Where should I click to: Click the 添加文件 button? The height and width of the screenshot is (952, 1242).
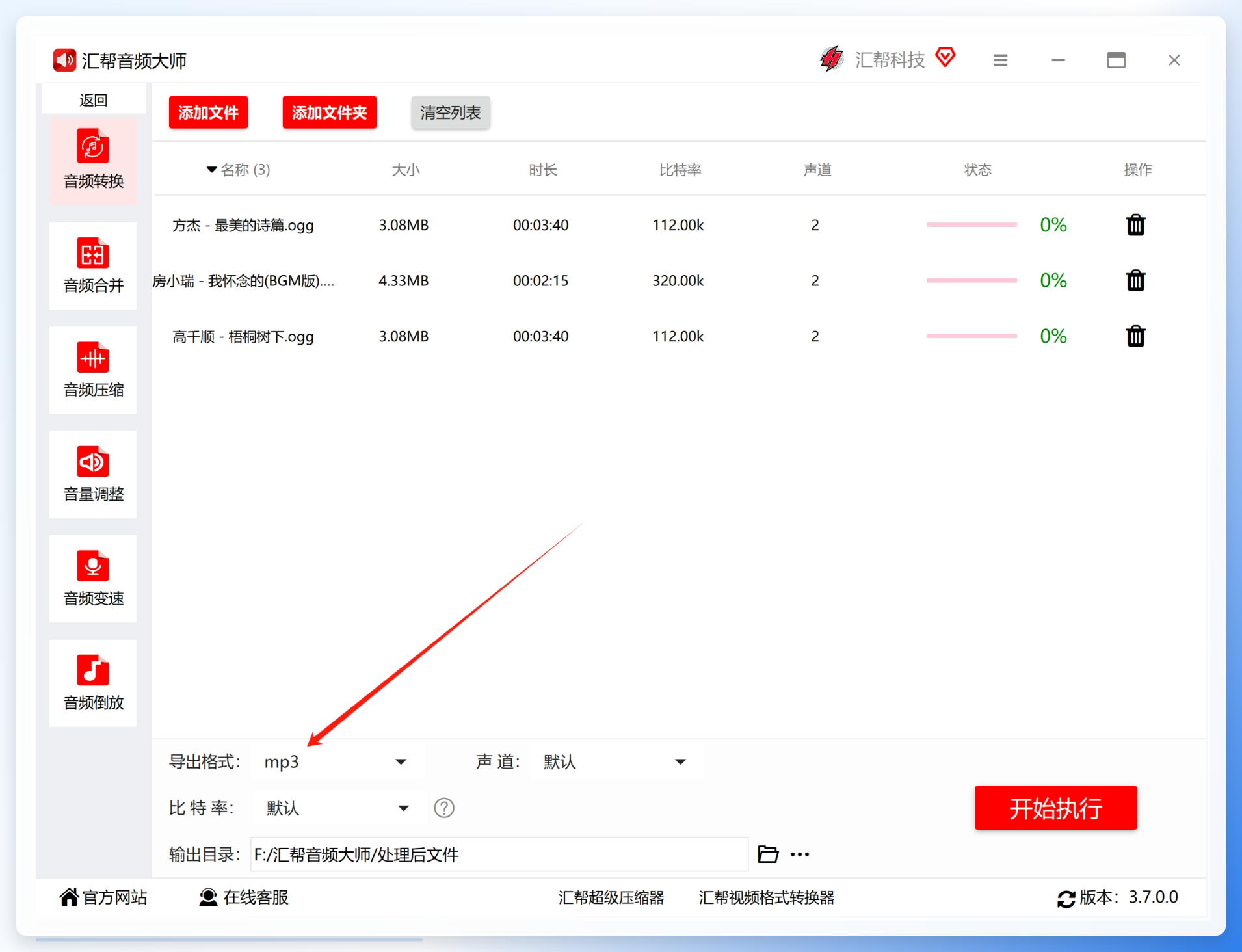coord(208,112)
